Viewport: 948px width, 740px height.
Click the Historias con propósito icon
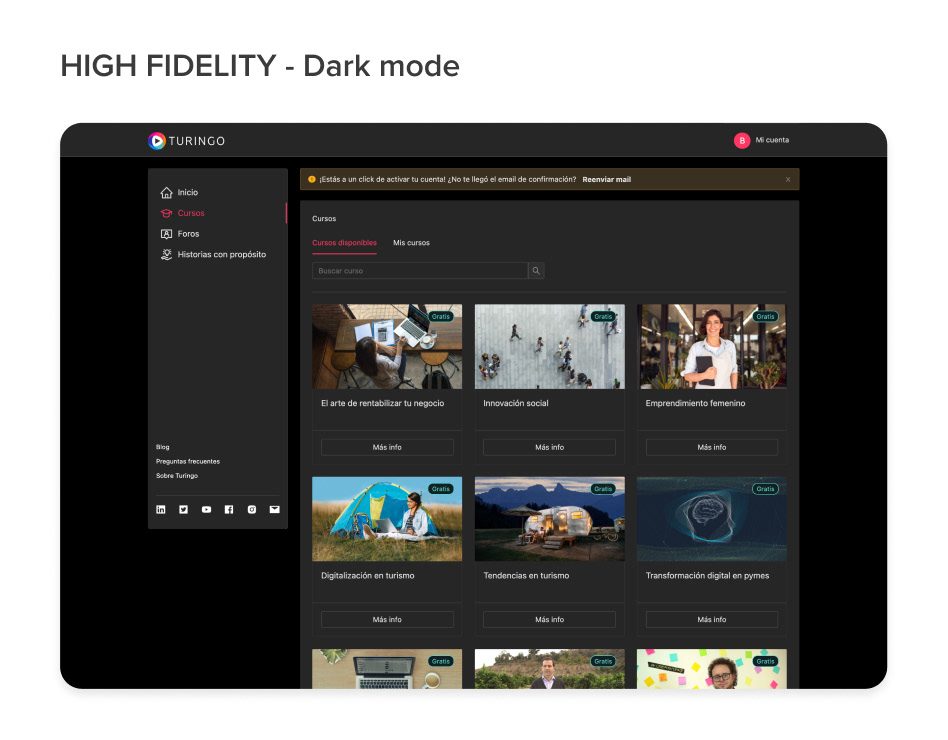[166, 255]
